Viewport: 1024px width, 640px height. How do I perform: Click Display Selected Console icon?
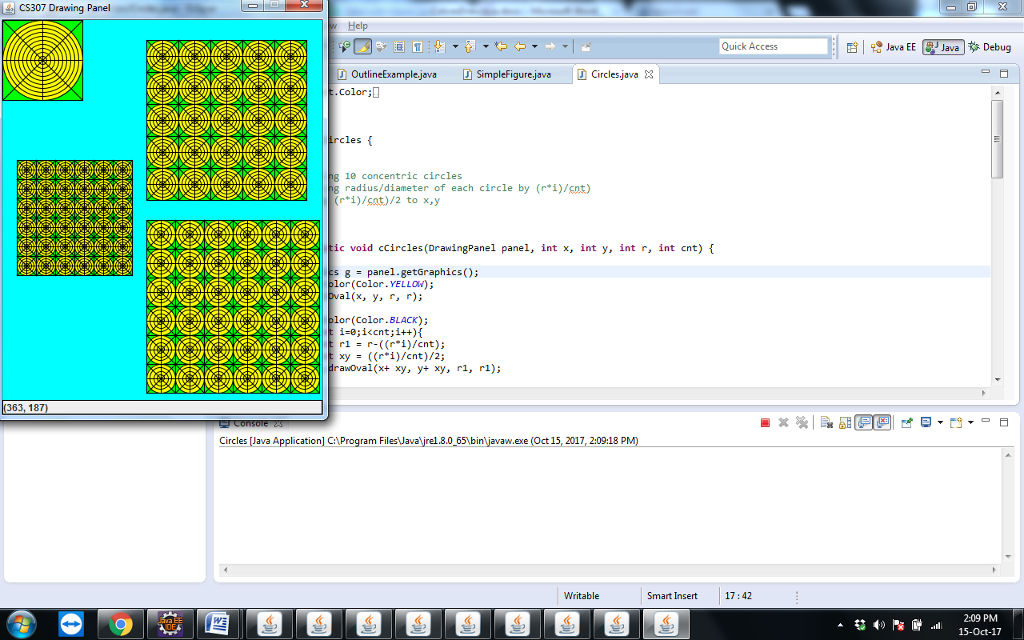926,422
